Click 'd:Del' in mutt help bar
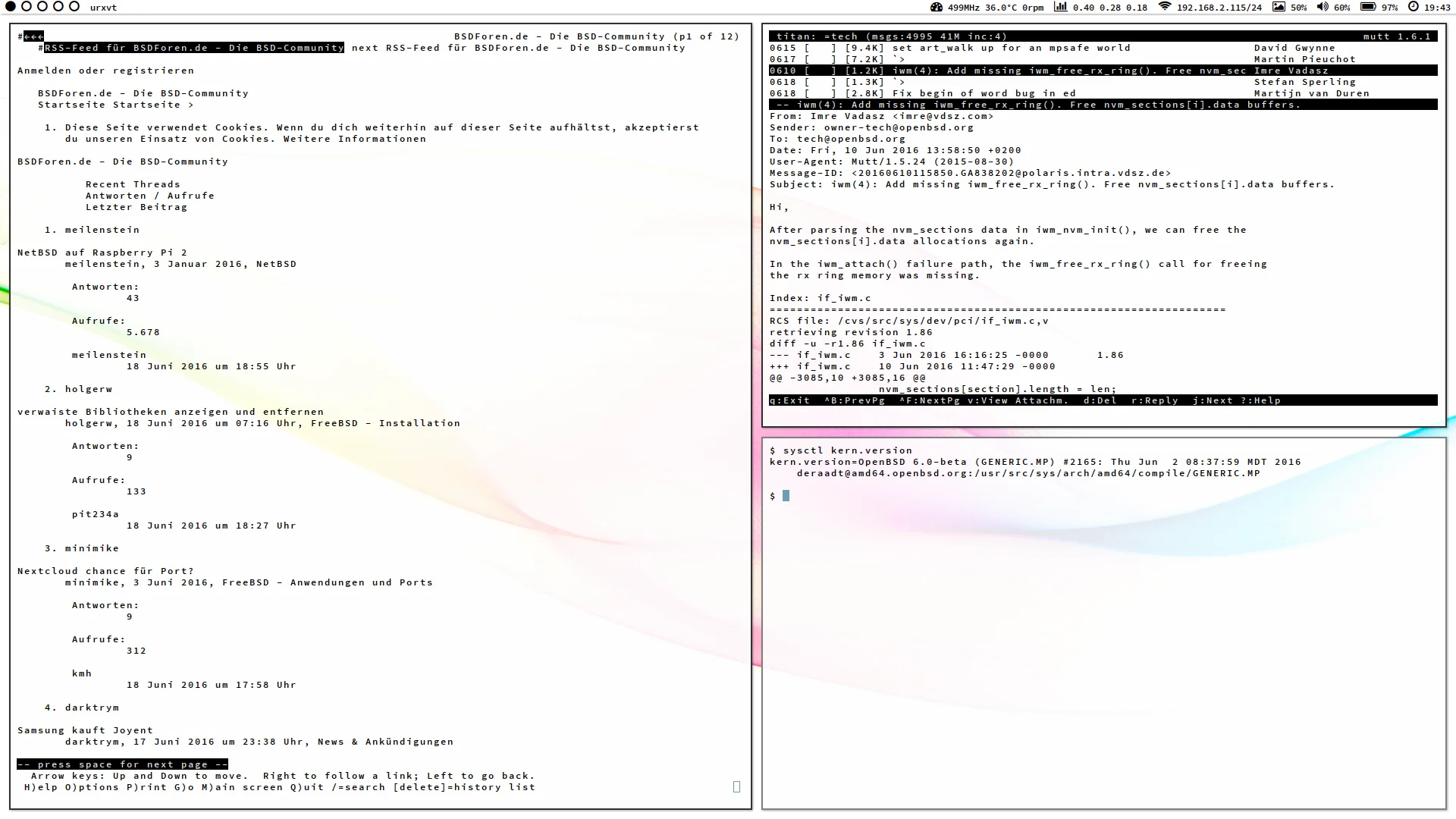Viewport: 1456px width, 819px height. point(1100,400)
